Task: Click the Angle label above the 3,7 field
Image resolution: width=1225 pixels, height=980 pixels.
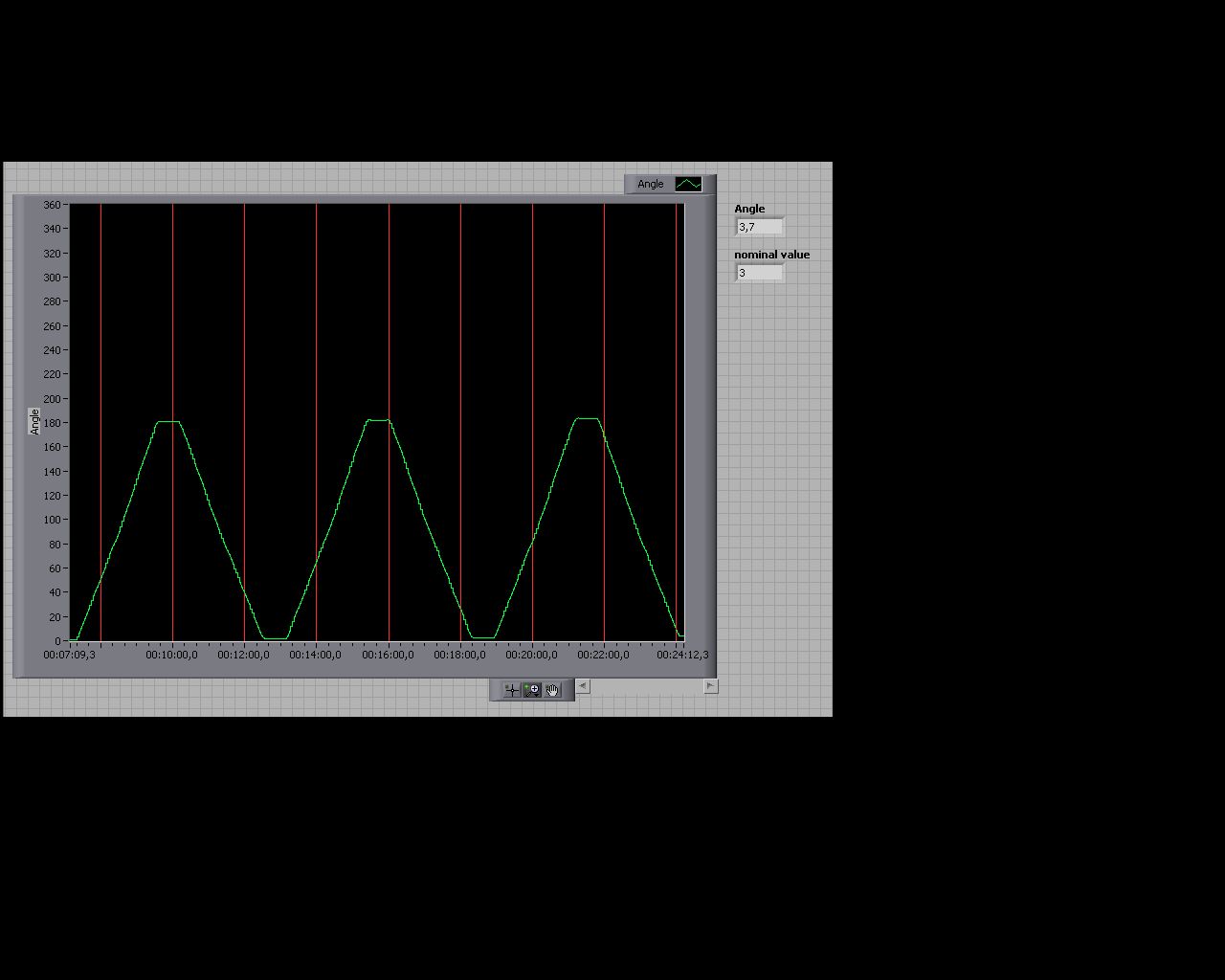Action: click(x=749, y=209)
